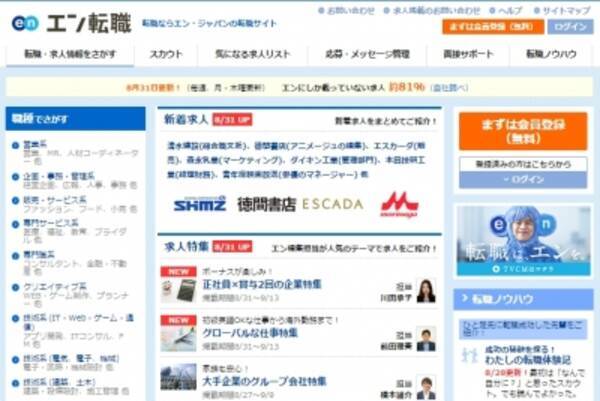
Task: Click the NEW badge on the 賞与2回 feature
Action: click(x=178, y=272)
